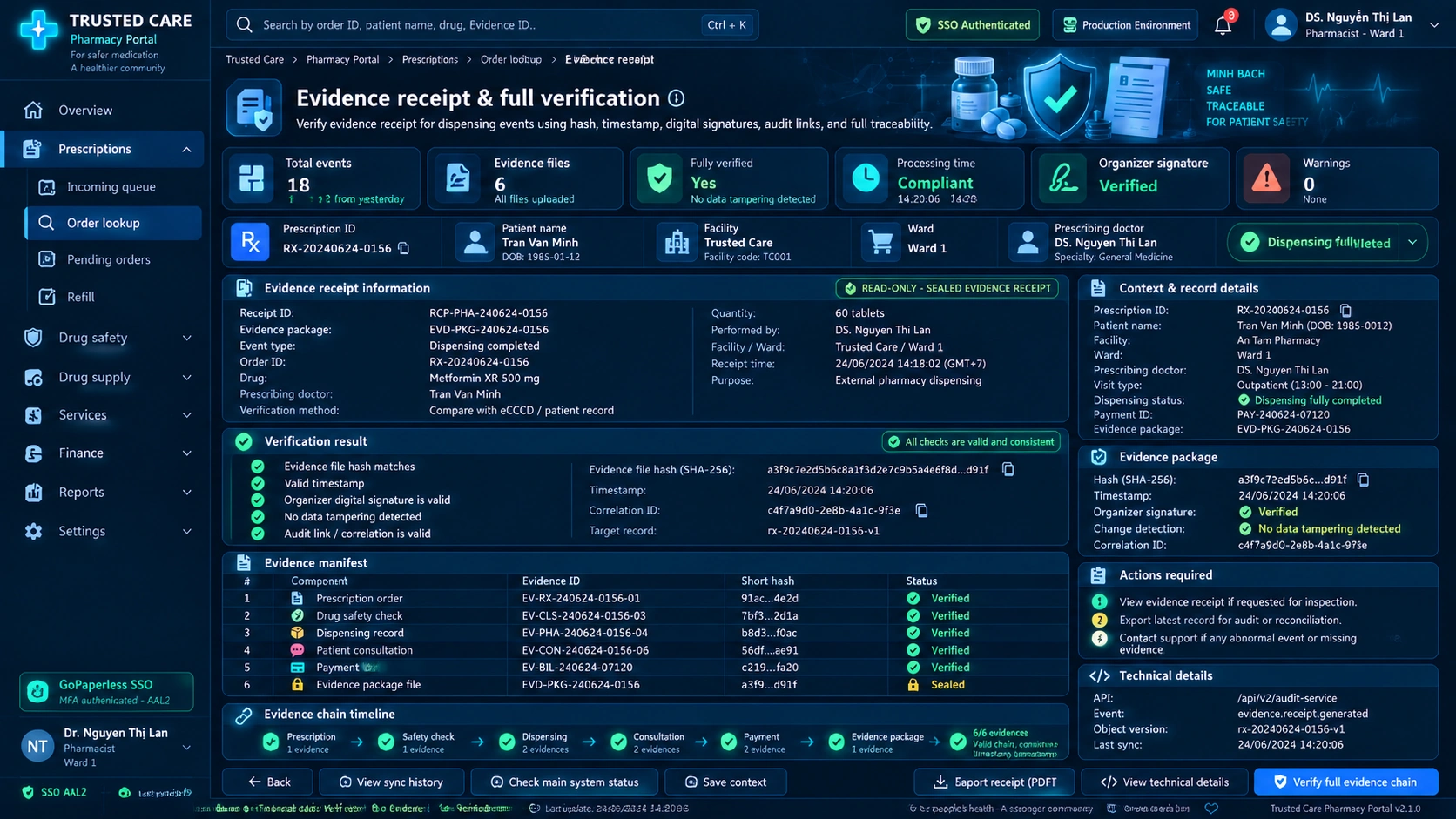Click the Order lookup breadcrumb
Image resolution: width=1456 pixels, height=819 pixels.
(511, 60)
